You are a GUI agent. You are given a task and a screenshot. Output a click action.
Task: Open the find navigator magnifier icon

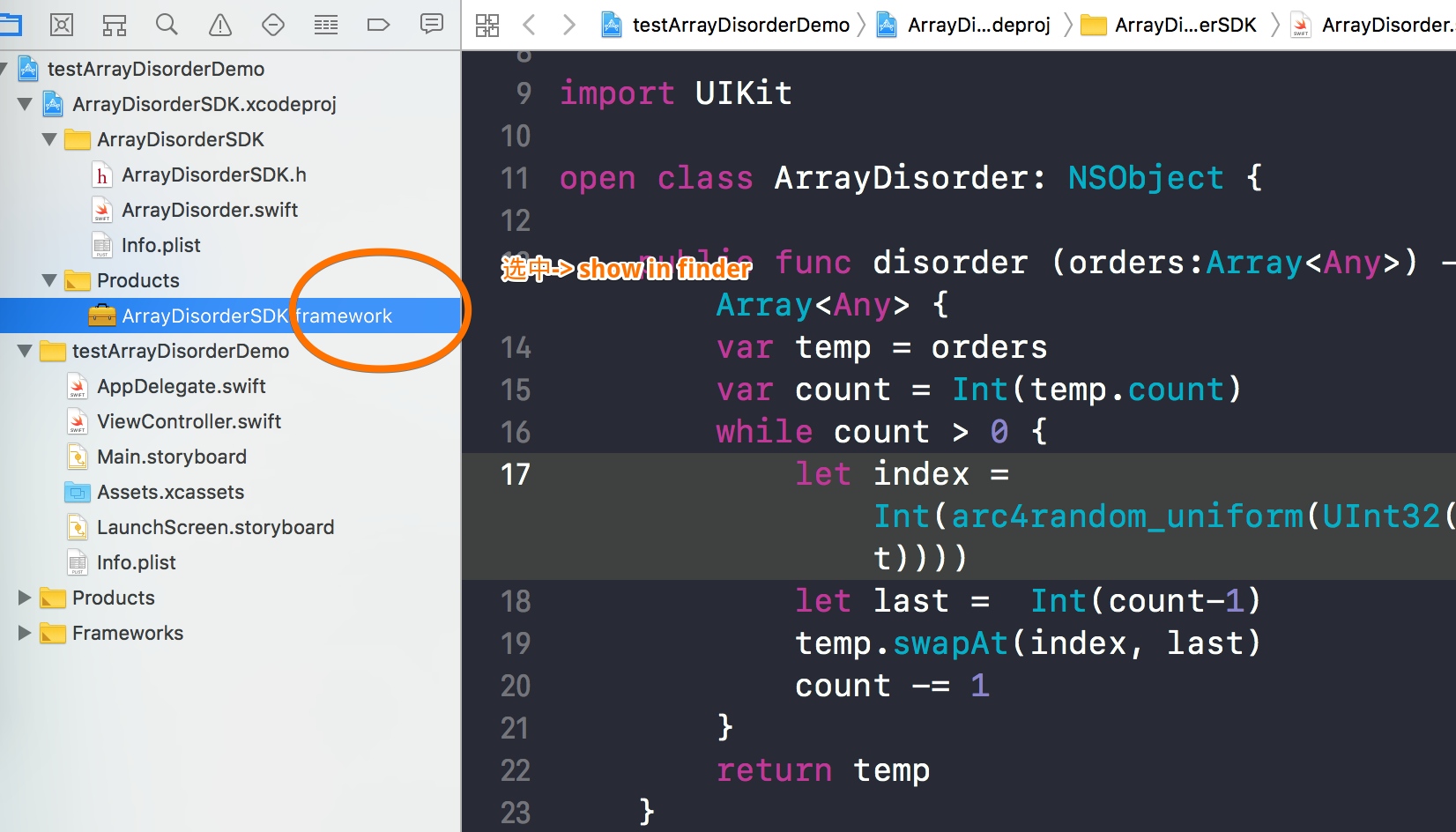167,25
